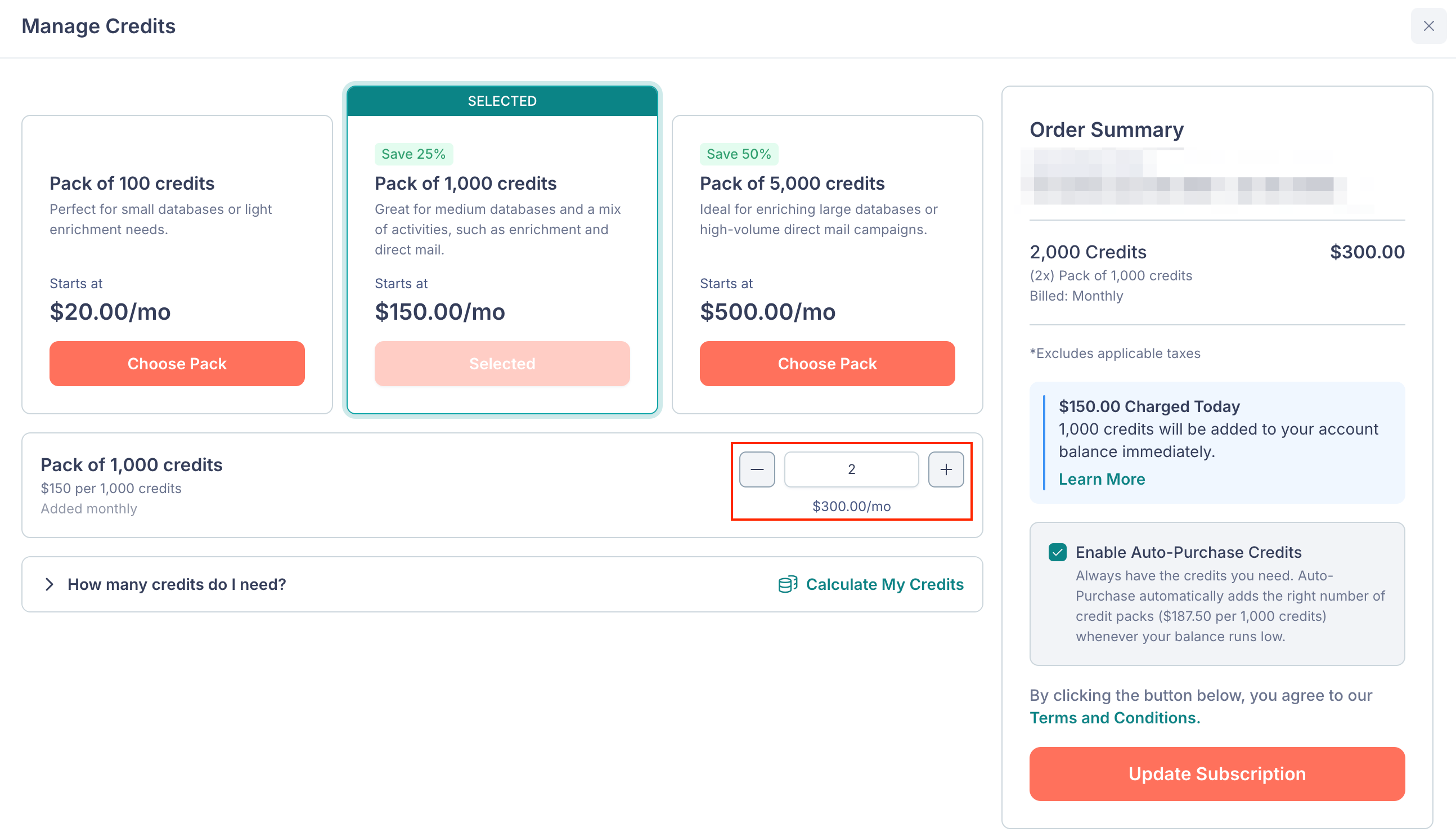Close the Manage Credits dialog
1456x832 pixels.
point(1428,26)
